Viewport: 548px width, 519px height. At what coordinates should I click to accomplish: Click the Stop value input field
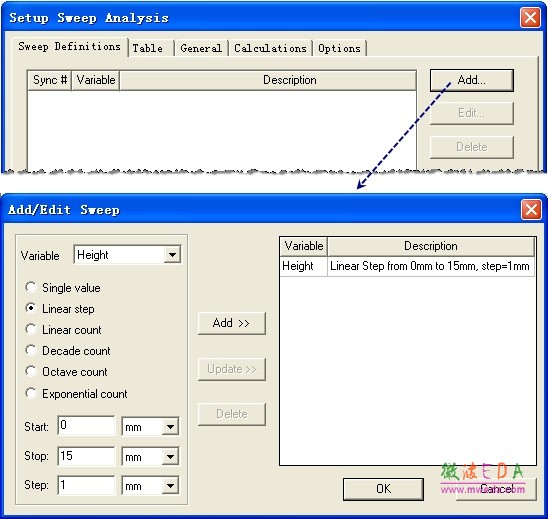click(x=86, y=456)
